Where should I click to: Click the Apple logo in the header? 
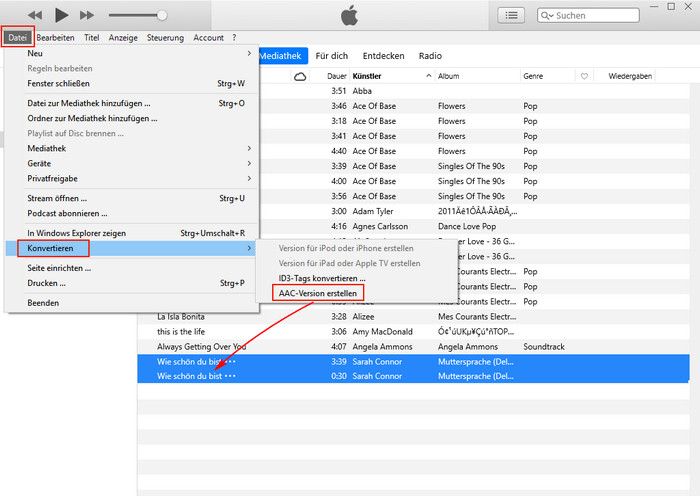(349, 15)
